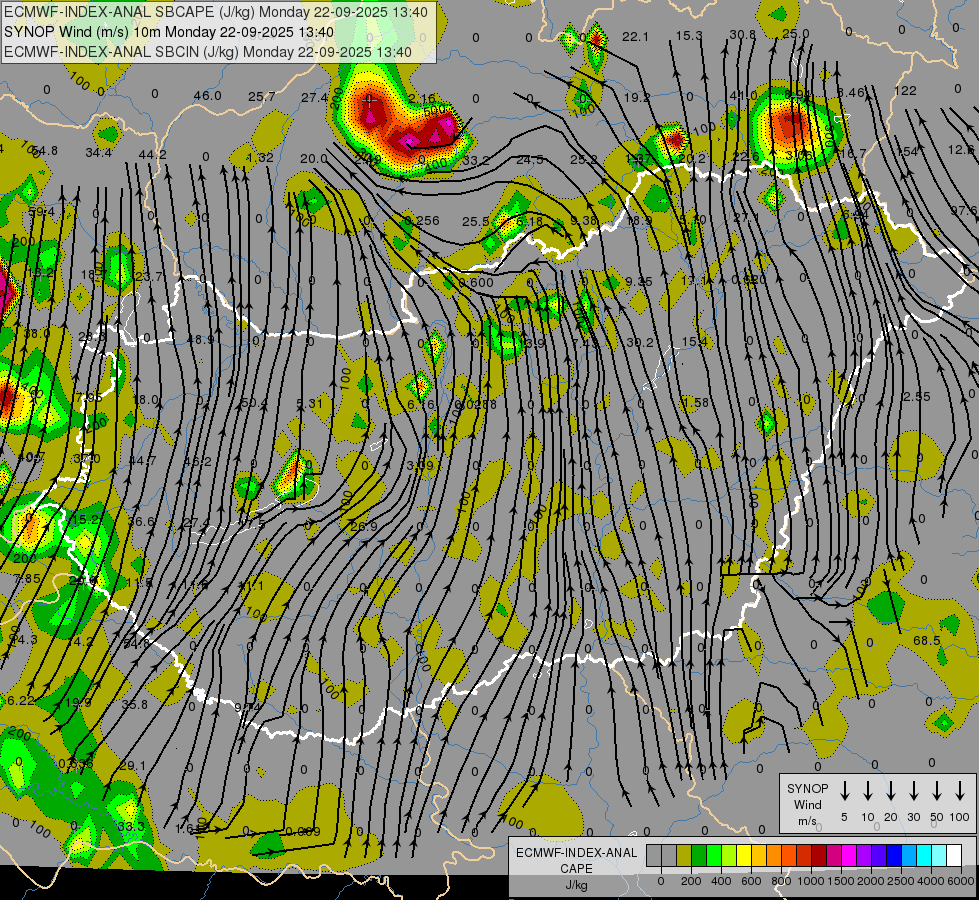
Task: Click the 30.8 value on the map
Action: [742, 34]
